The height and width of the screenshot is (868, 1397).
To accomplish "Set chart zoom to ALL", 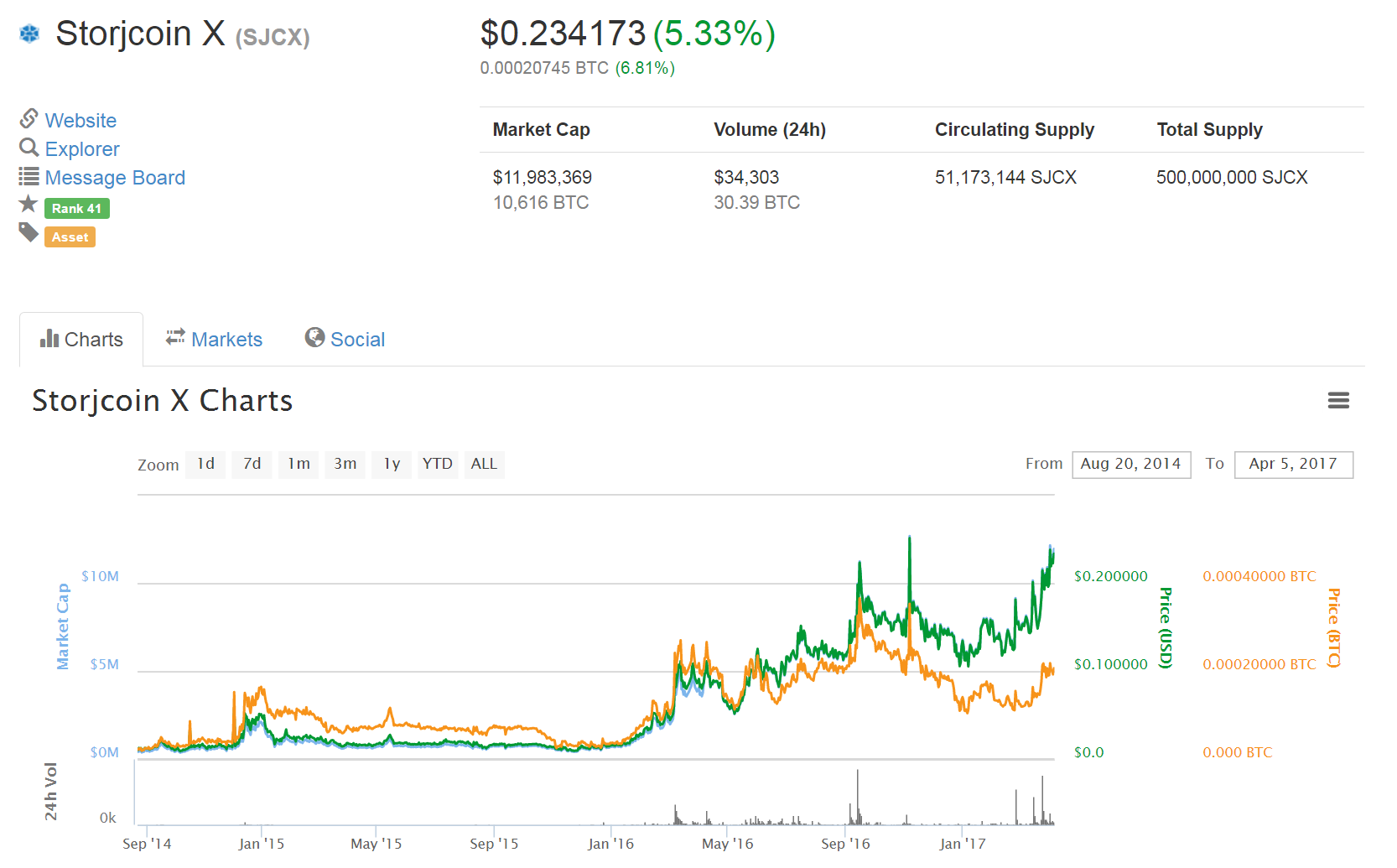I will click(484, 464).
